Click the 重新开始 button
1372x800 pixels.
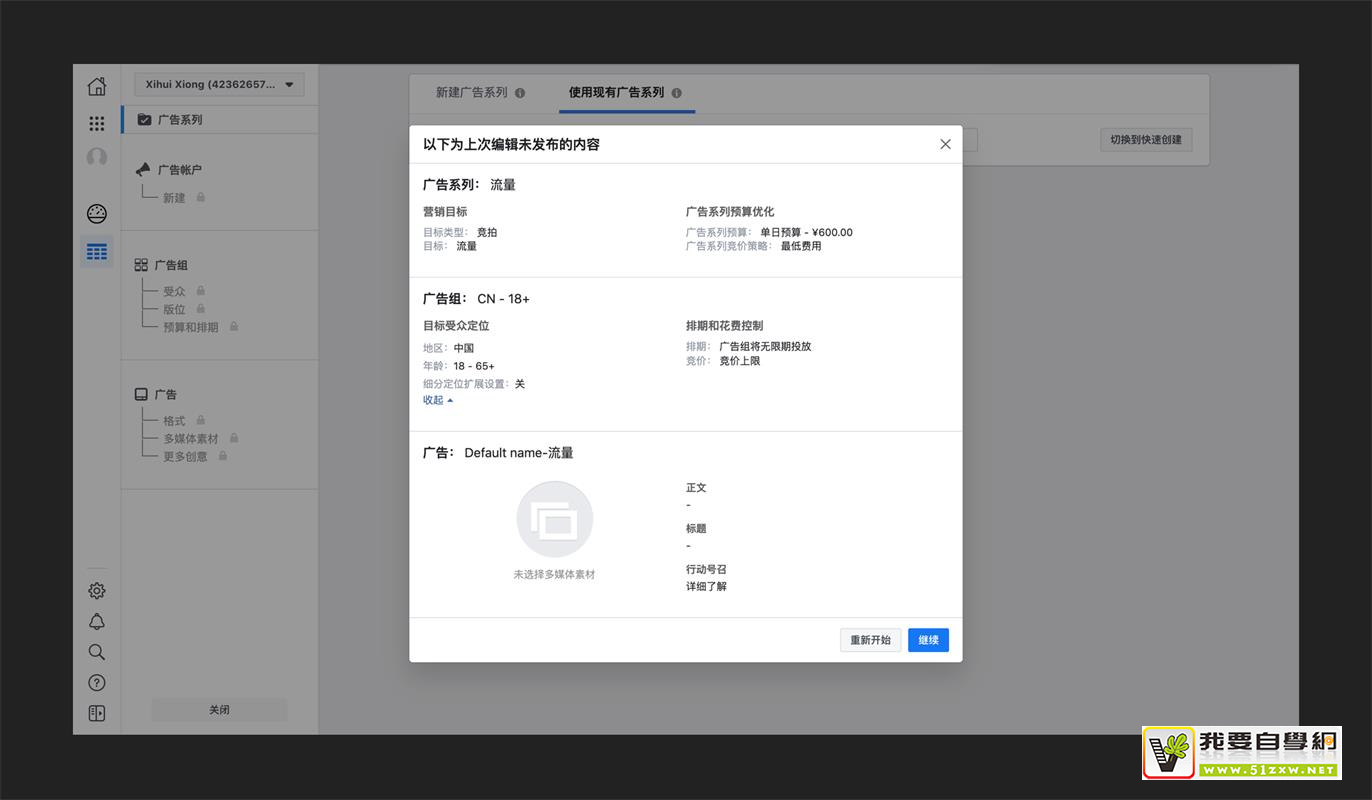pos(870,640)
